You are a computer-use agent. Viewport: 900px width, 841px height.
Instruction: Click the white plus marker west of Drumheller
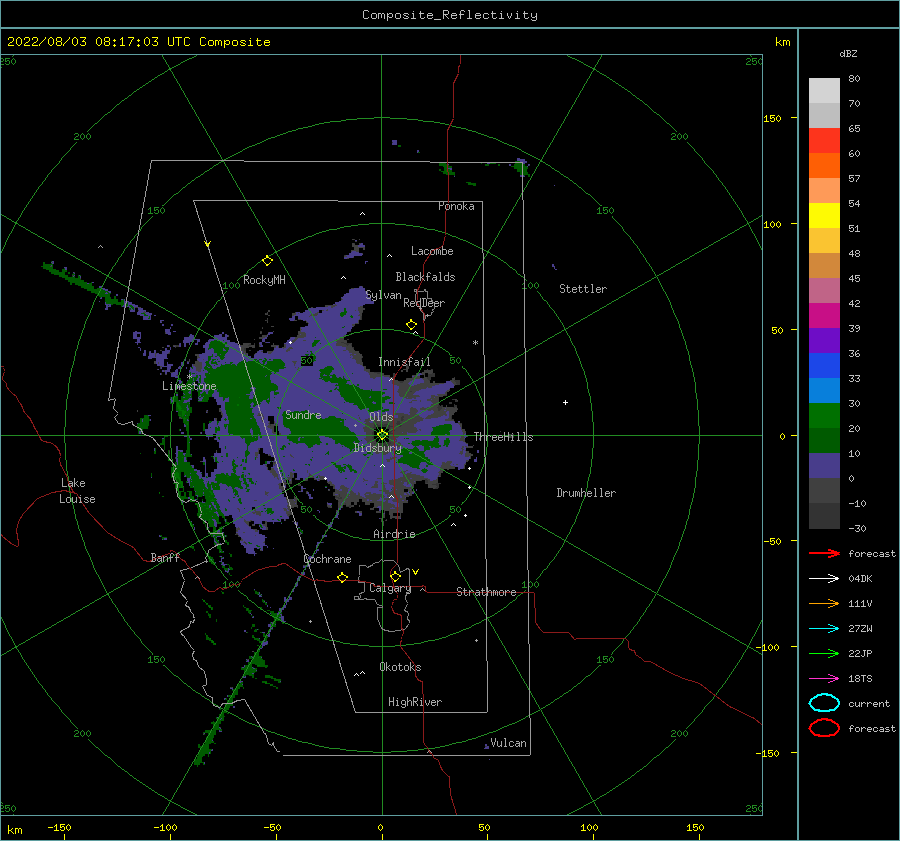(x=565, y=402)
